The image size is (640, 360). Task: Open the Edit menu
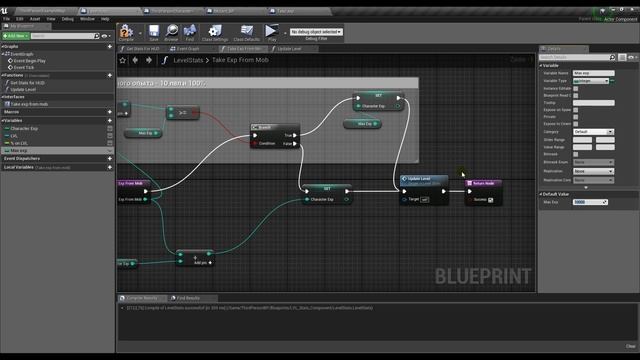click(20, 19)
